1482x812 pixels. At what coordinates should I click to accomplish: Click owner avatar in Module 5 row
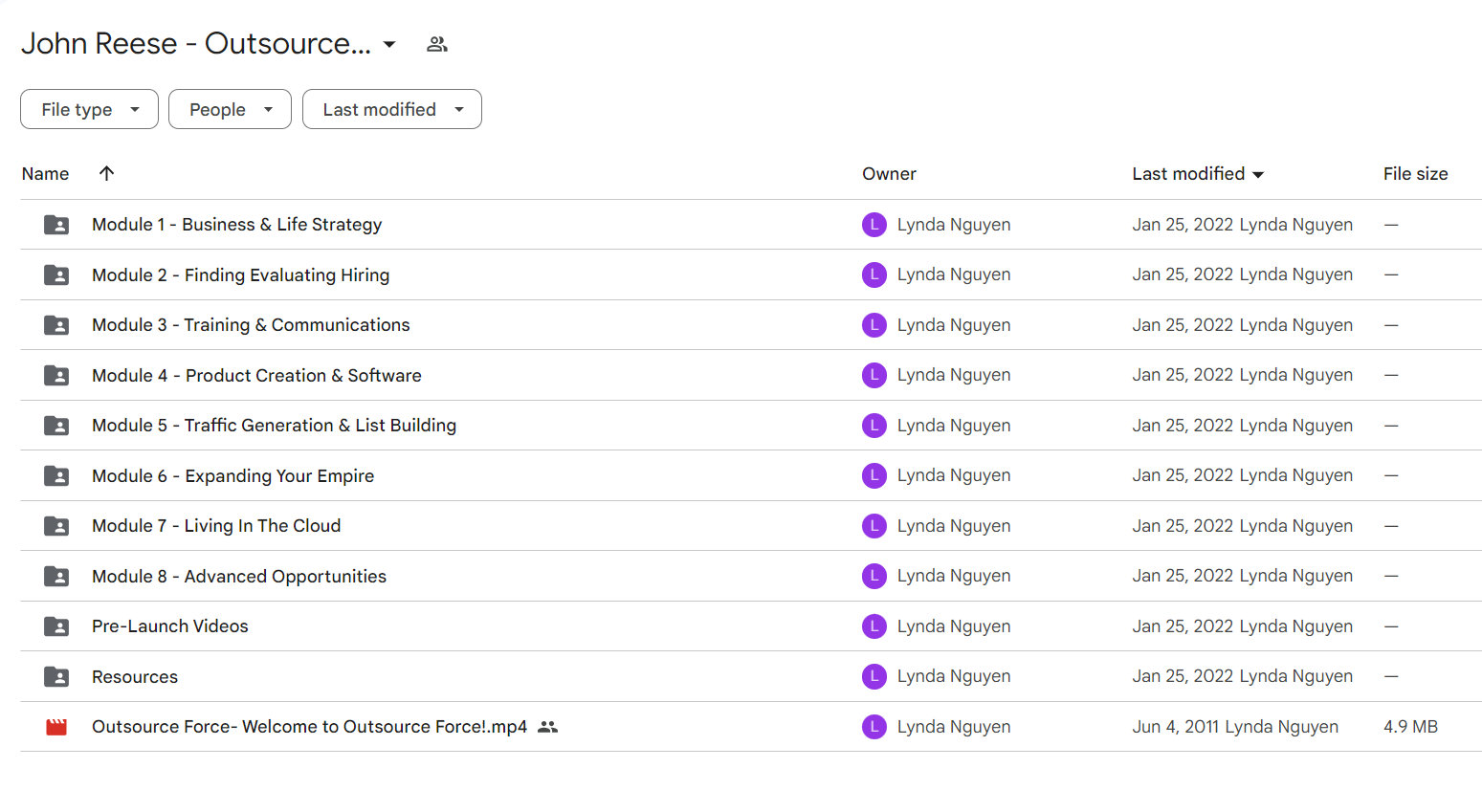874,426
